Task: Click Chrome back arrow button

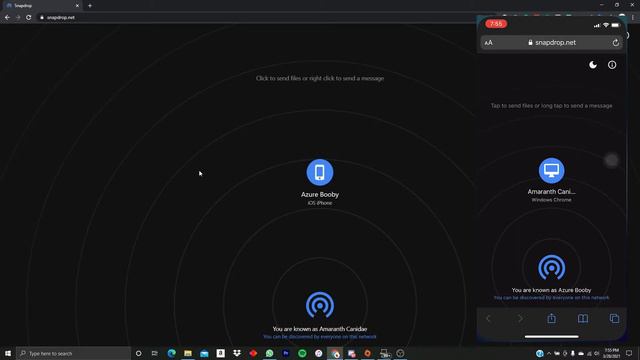Action: click(7, 18)
